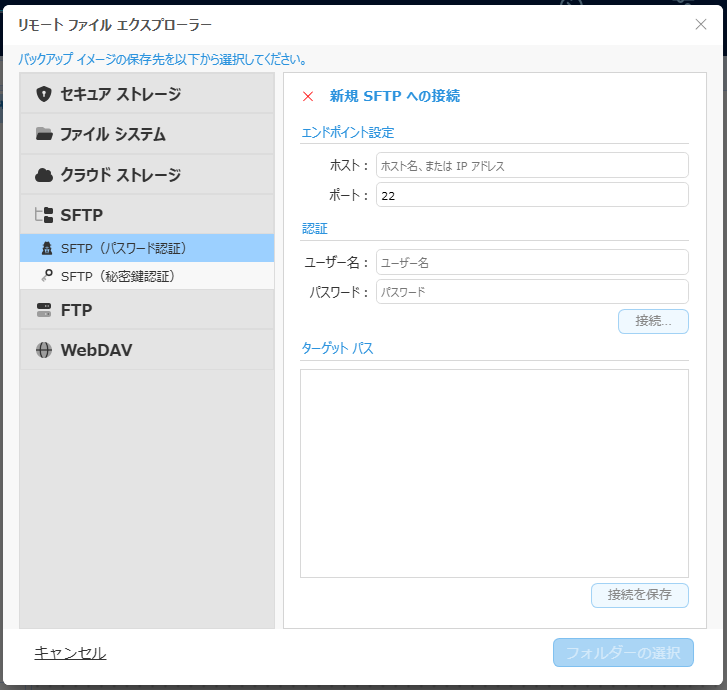The width and height of the screenshot is (727, 690).
Task: Click the folder icon beside ファイル システム
Action: tap(44, 134)
